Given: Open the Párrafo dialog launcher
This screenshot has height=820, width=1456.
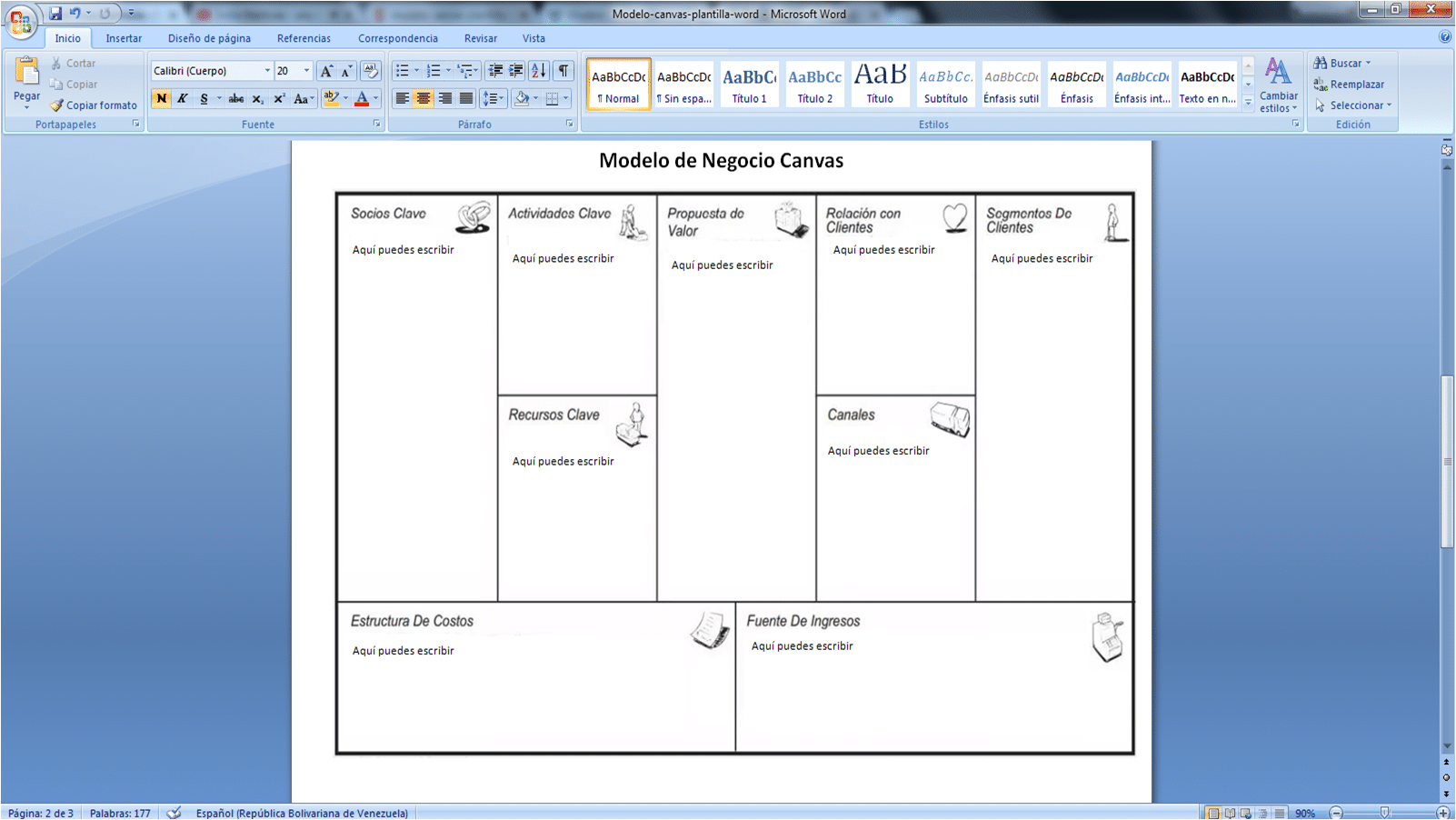Looking at the screenshot, I should (x=570, y=124).
